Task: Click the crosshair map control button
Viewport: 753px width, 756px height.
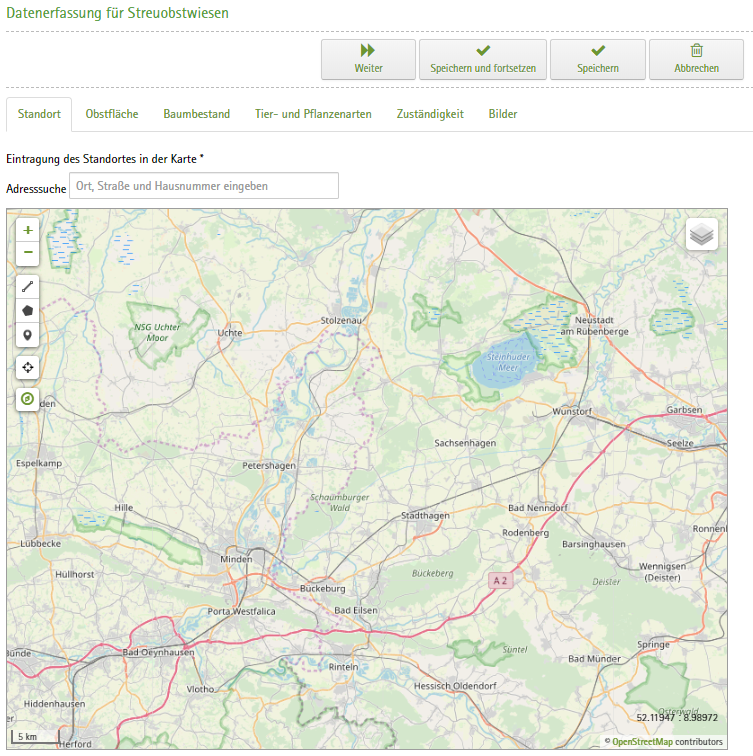Action: pos(28,367)
